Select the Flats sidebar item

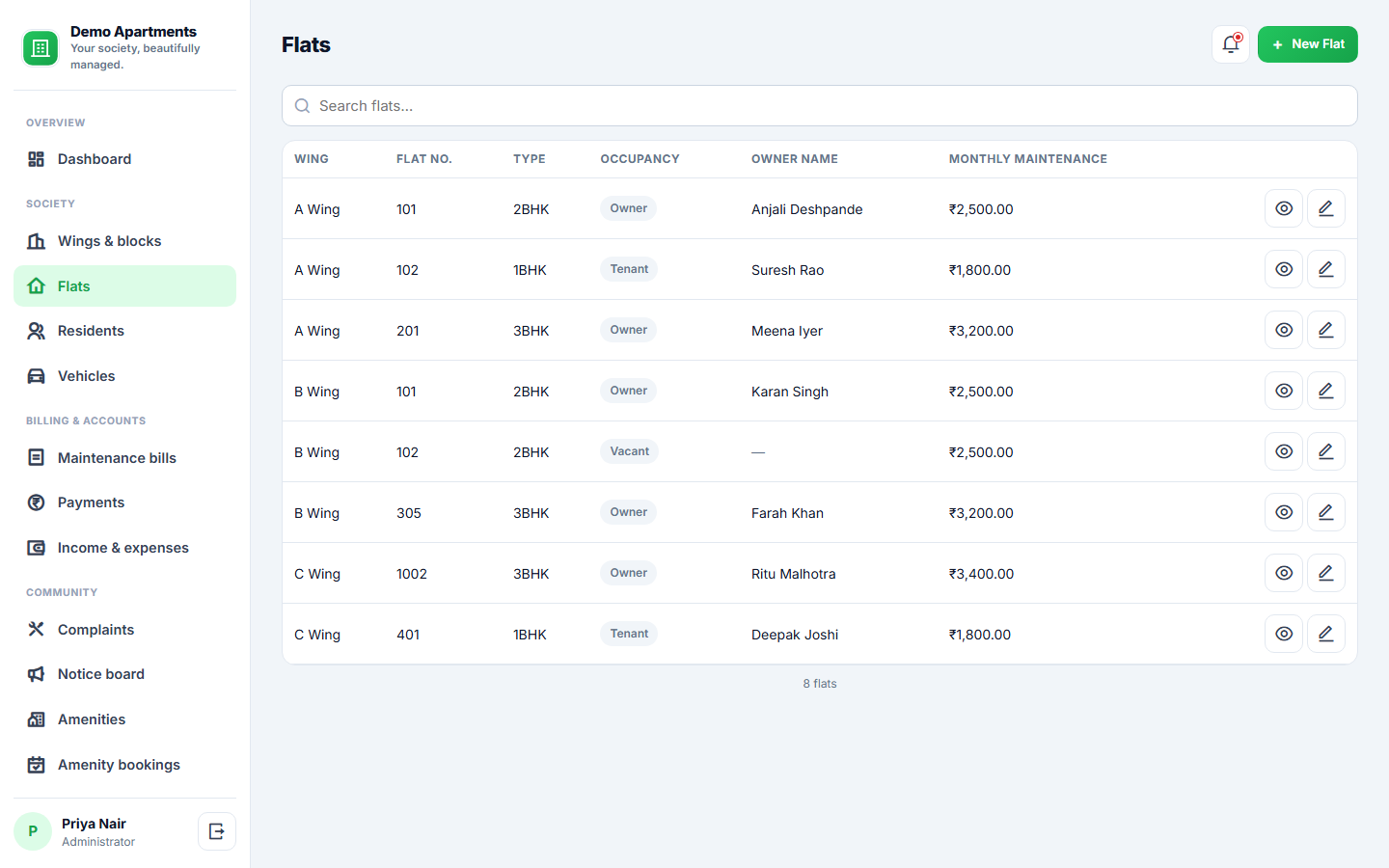124,286
